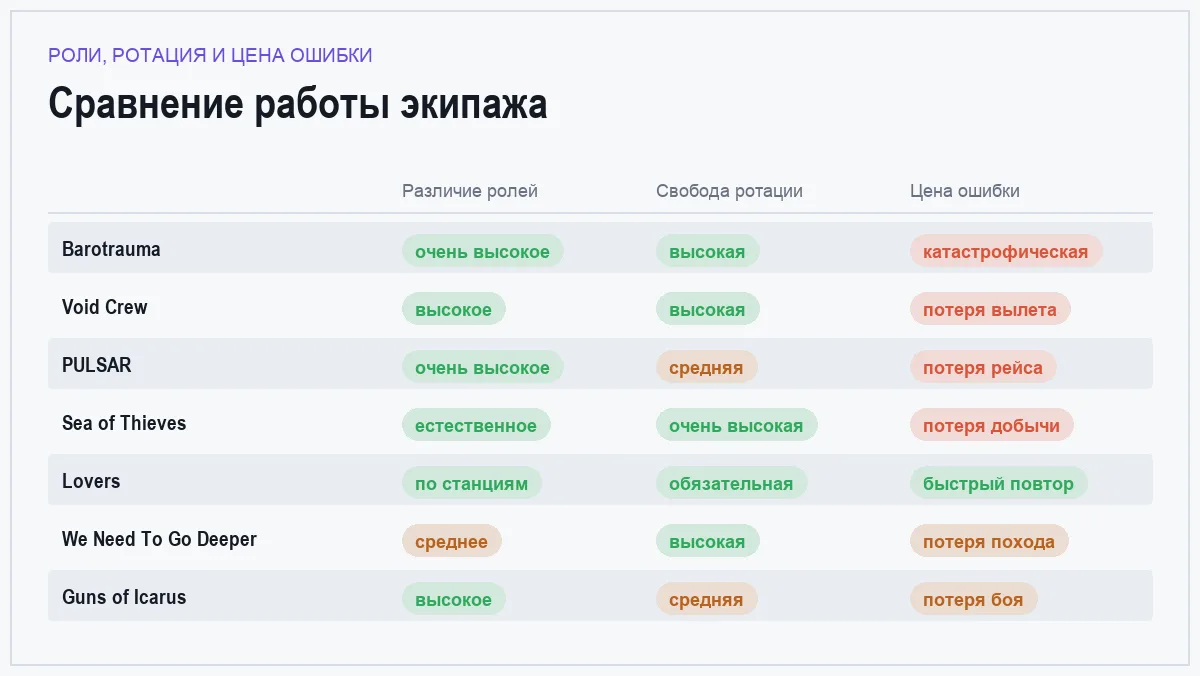Click the column header "Различие ролей"
1200x676 pixels.
pos(470,191)
